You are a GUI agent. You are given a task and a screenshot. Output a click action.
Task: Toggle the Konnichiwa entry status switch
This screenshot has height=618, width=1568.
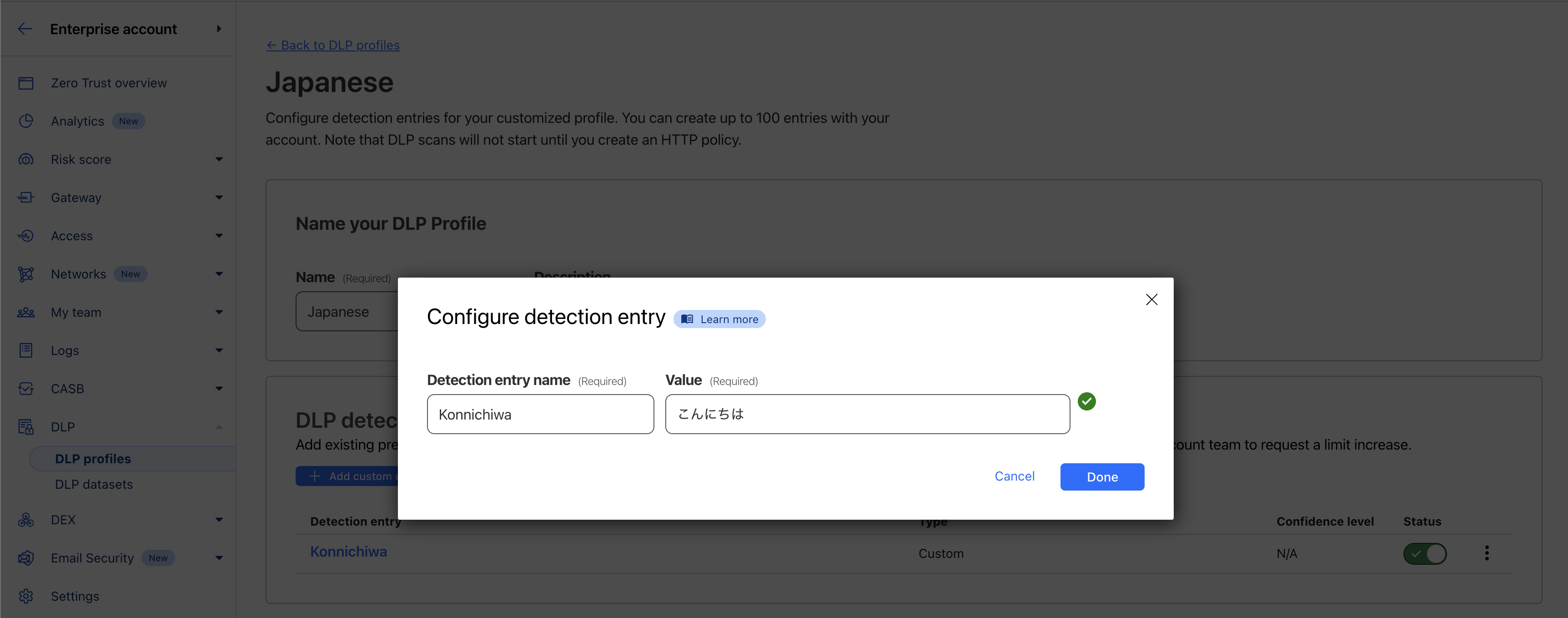tap(1424, 553)
